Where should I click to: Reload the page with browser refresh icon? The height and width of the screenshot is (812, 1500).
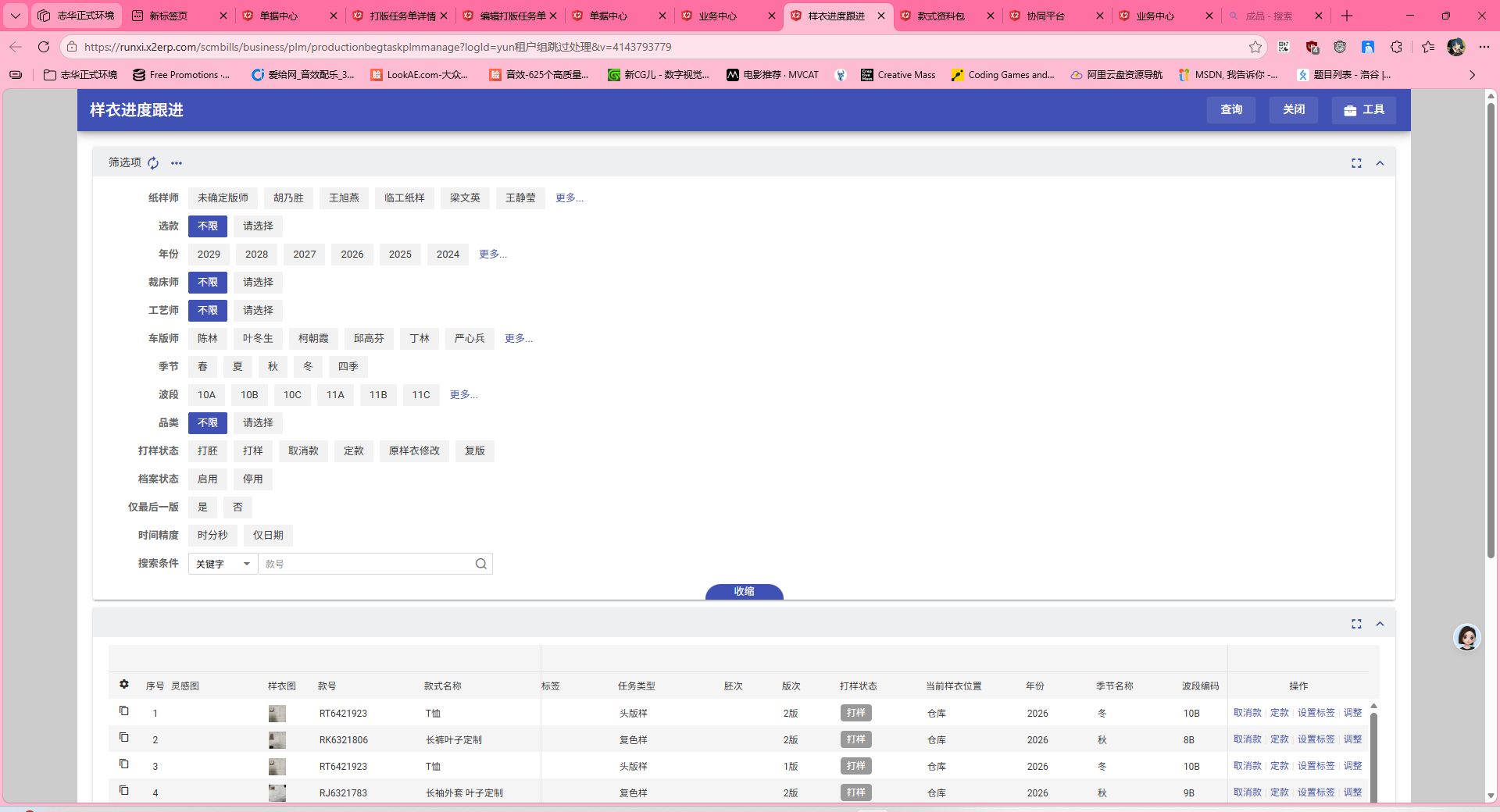click(x=44, y=47)
